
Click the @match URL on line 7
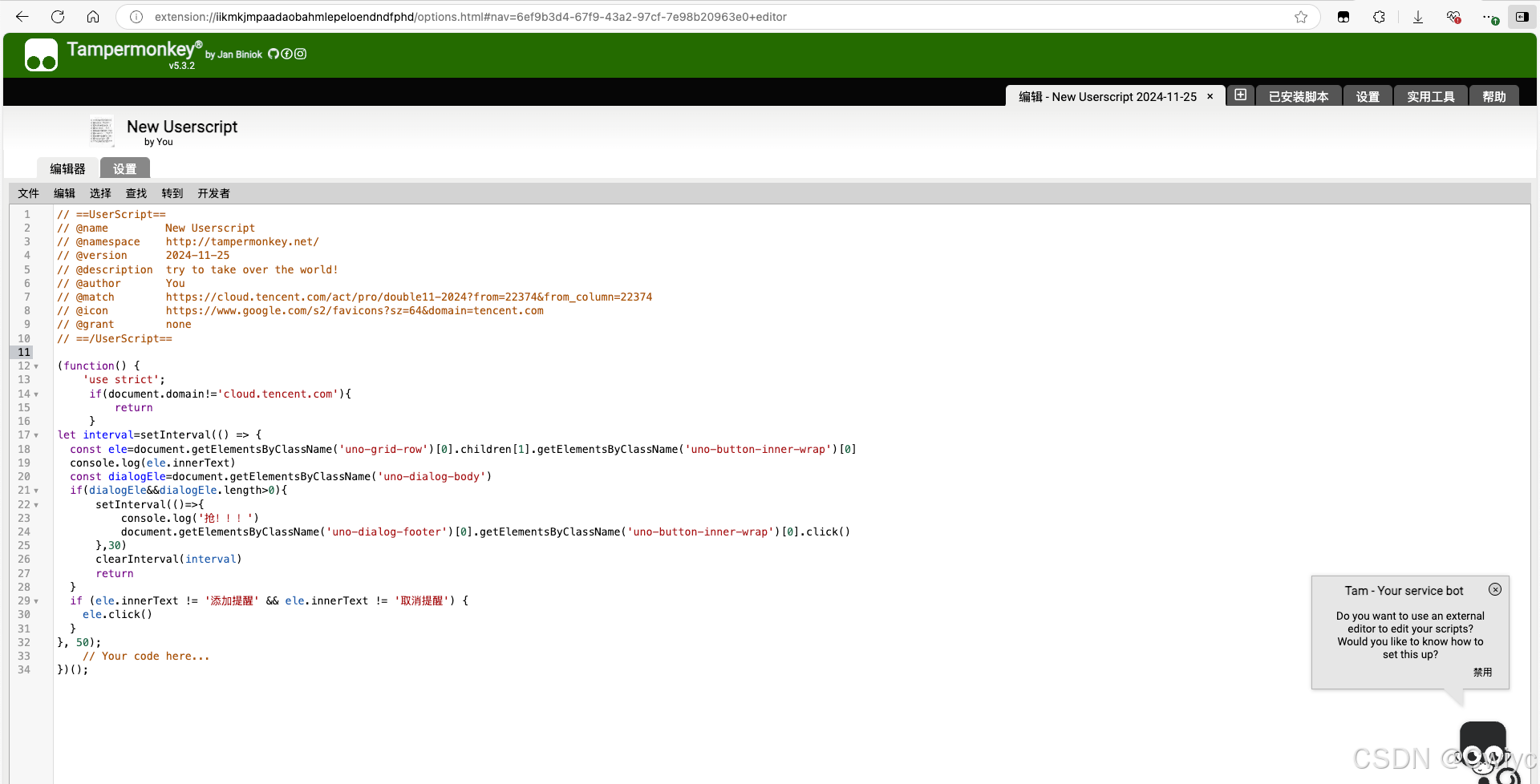(x=409, y=297)
